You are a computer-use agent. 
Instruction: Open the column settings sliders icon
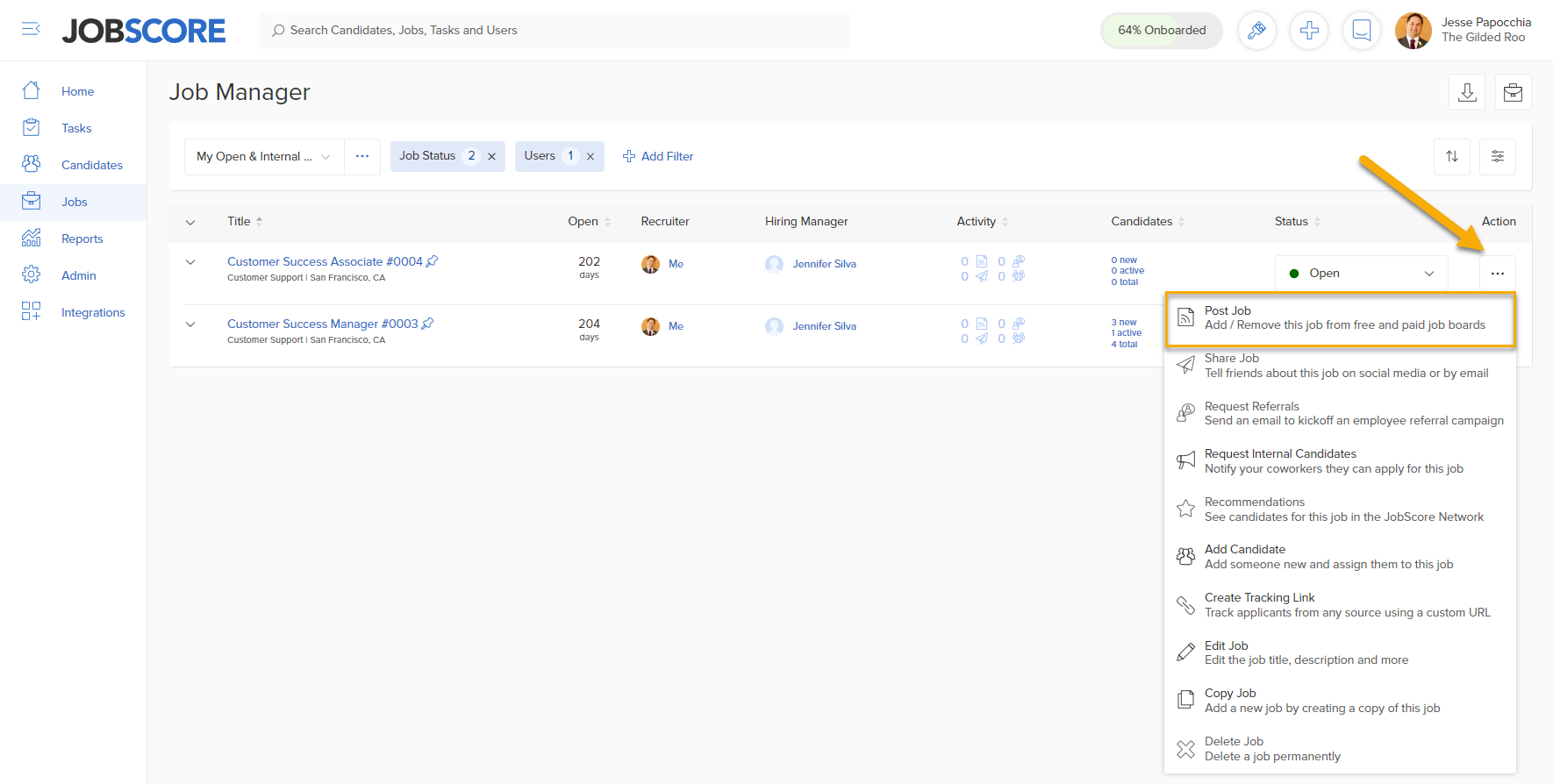pos(1498,156)
